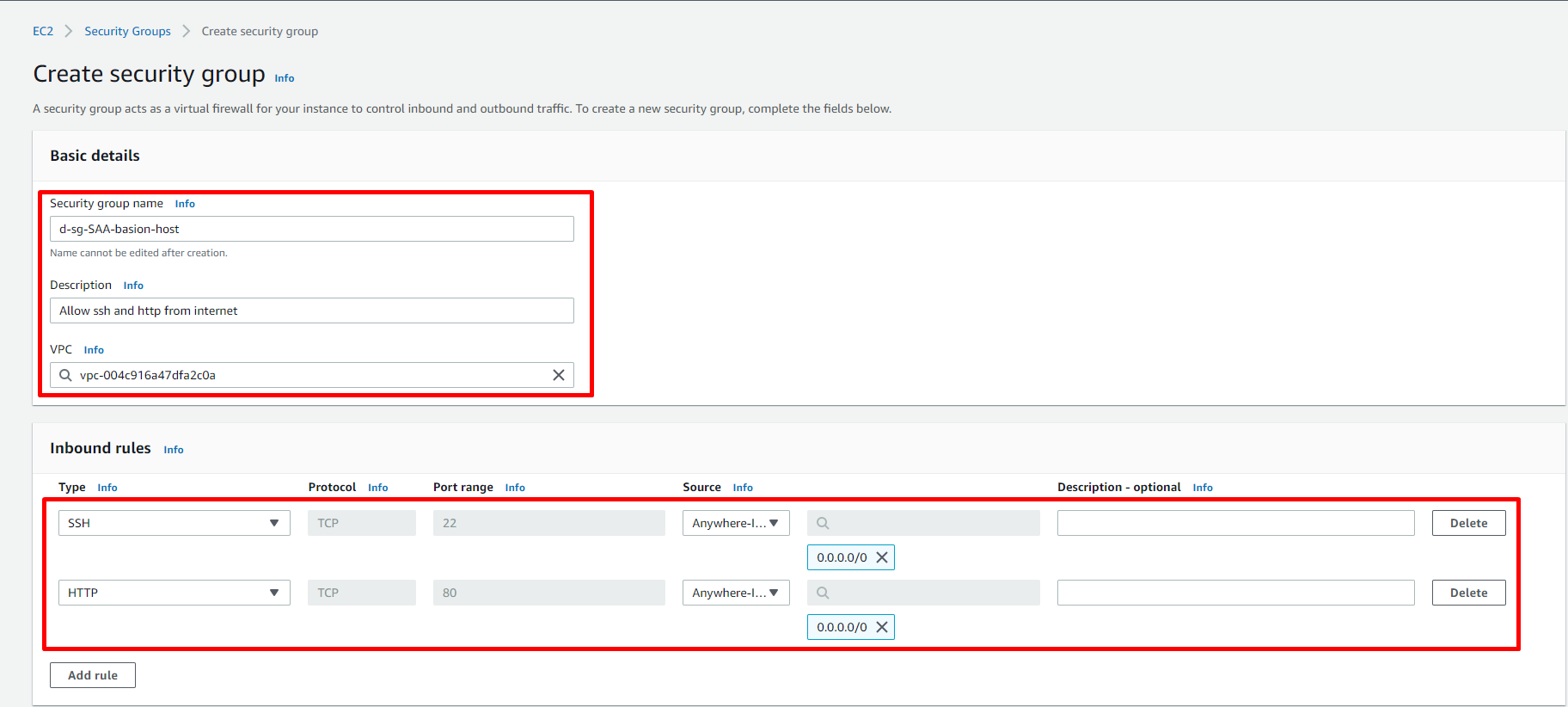The height and width of the screenshot is (707, 1568).
Task: Click the search icon in VPC field
Action: (x=65, y=375)
